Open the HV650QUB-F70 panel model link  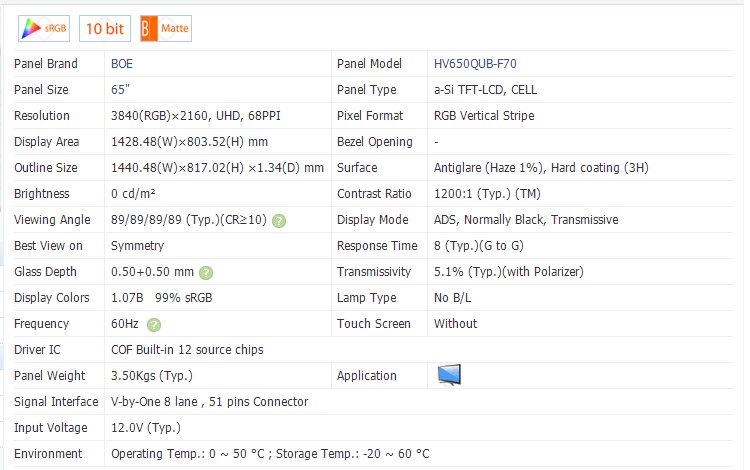coord(474,64)
